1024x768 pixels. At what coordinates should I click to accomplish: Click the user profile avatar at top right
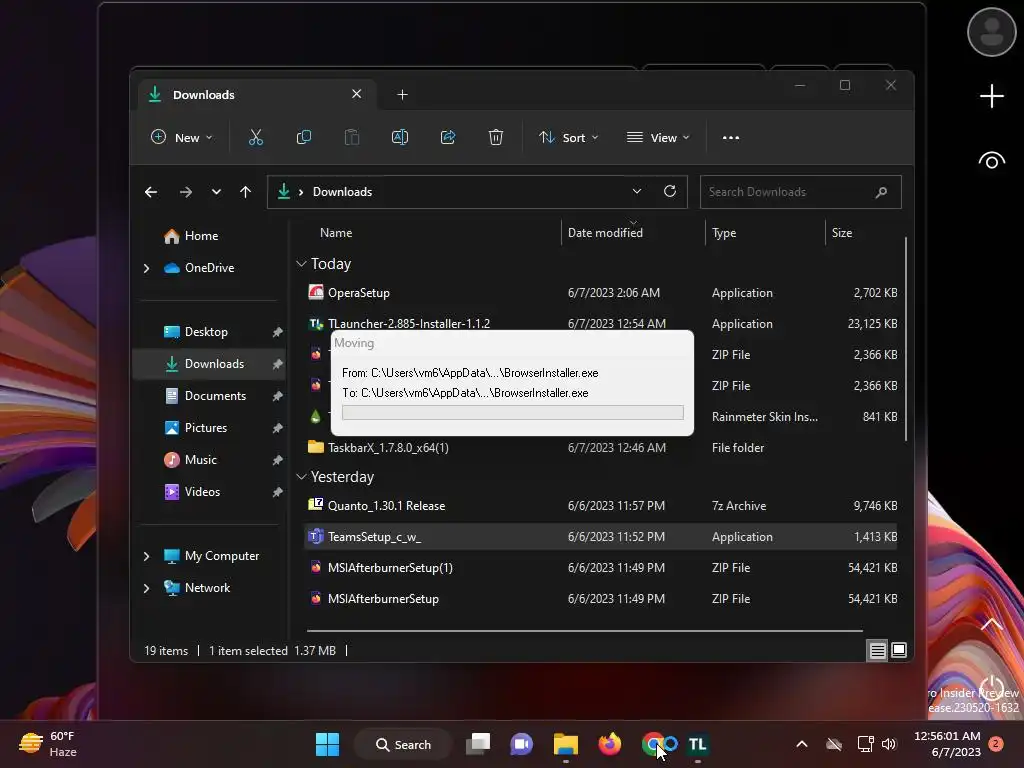pos(991,32)
